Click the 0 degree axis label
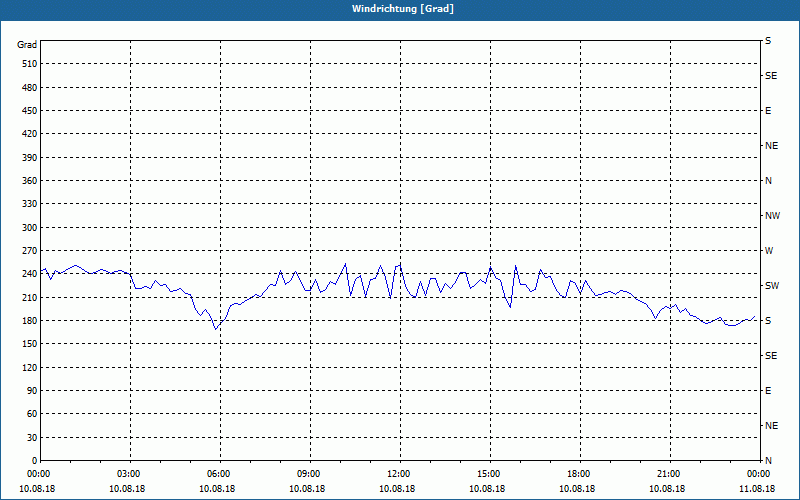Screen dimensions: 800x500 (35, 461)
